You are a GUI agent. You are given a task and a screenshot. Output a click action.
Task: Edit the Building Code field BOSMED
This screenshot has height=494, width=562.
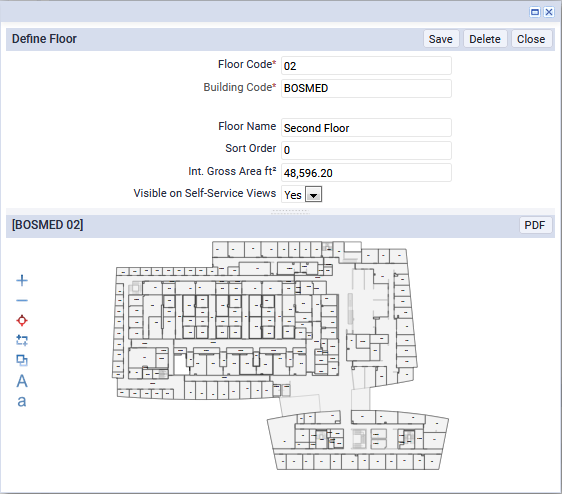click(366, 88)
